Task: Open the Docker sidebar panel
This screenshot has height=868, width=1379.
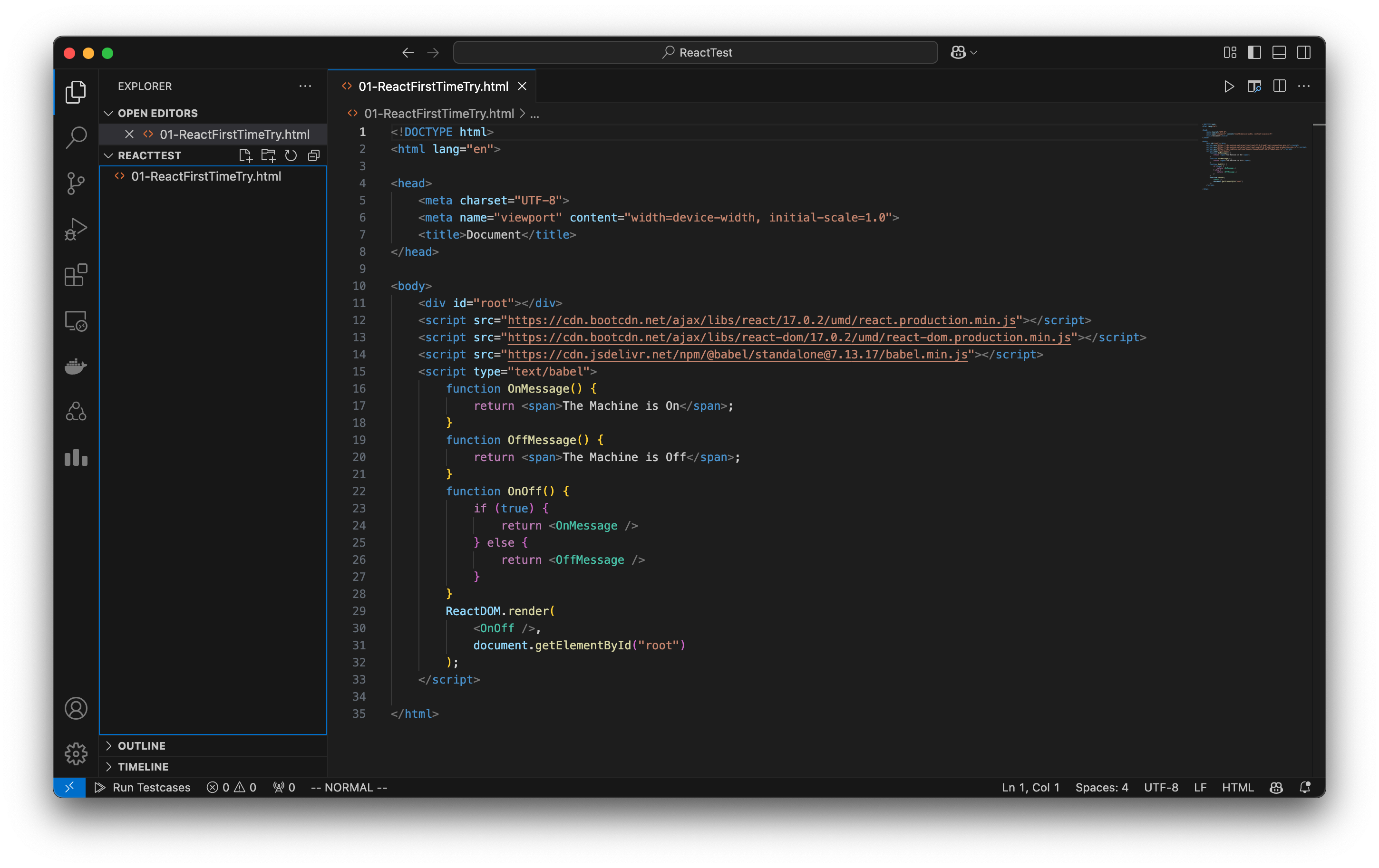Action: coord(75,366)
